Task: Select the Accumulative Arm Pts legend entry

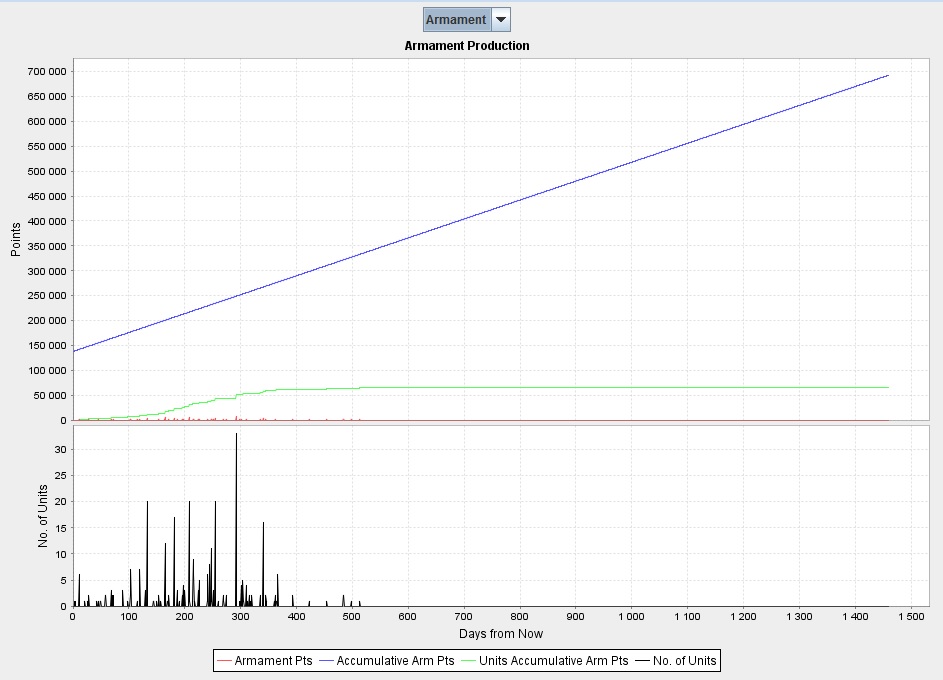Action: tap(395, 661)
